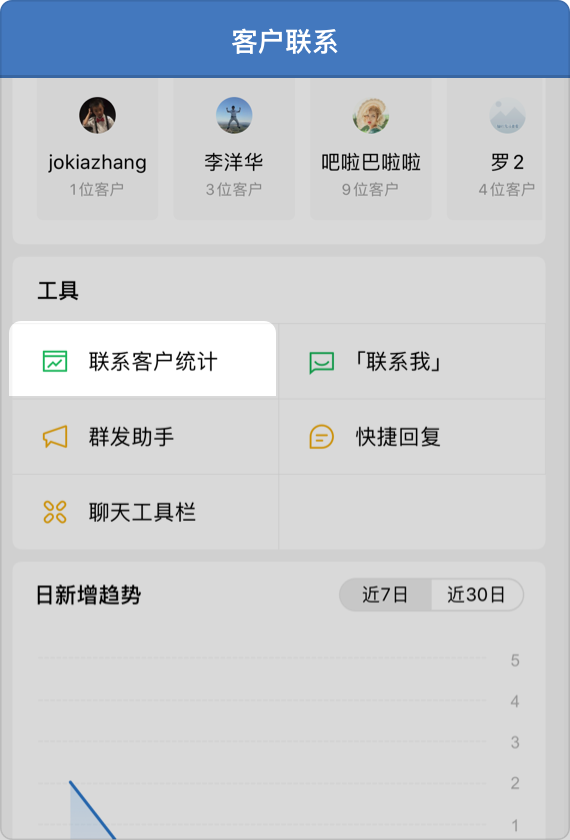Viewport: 570px width, 840px height.
Task: Tap 吧啦巴啦啦's avatar image
Action: tap(371, 115)
